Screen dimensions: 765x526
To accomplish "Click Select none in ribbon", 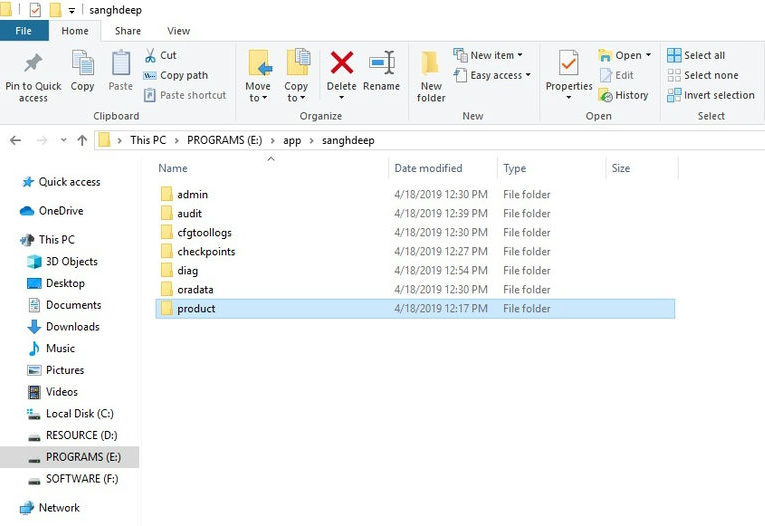I will [703, 75].
